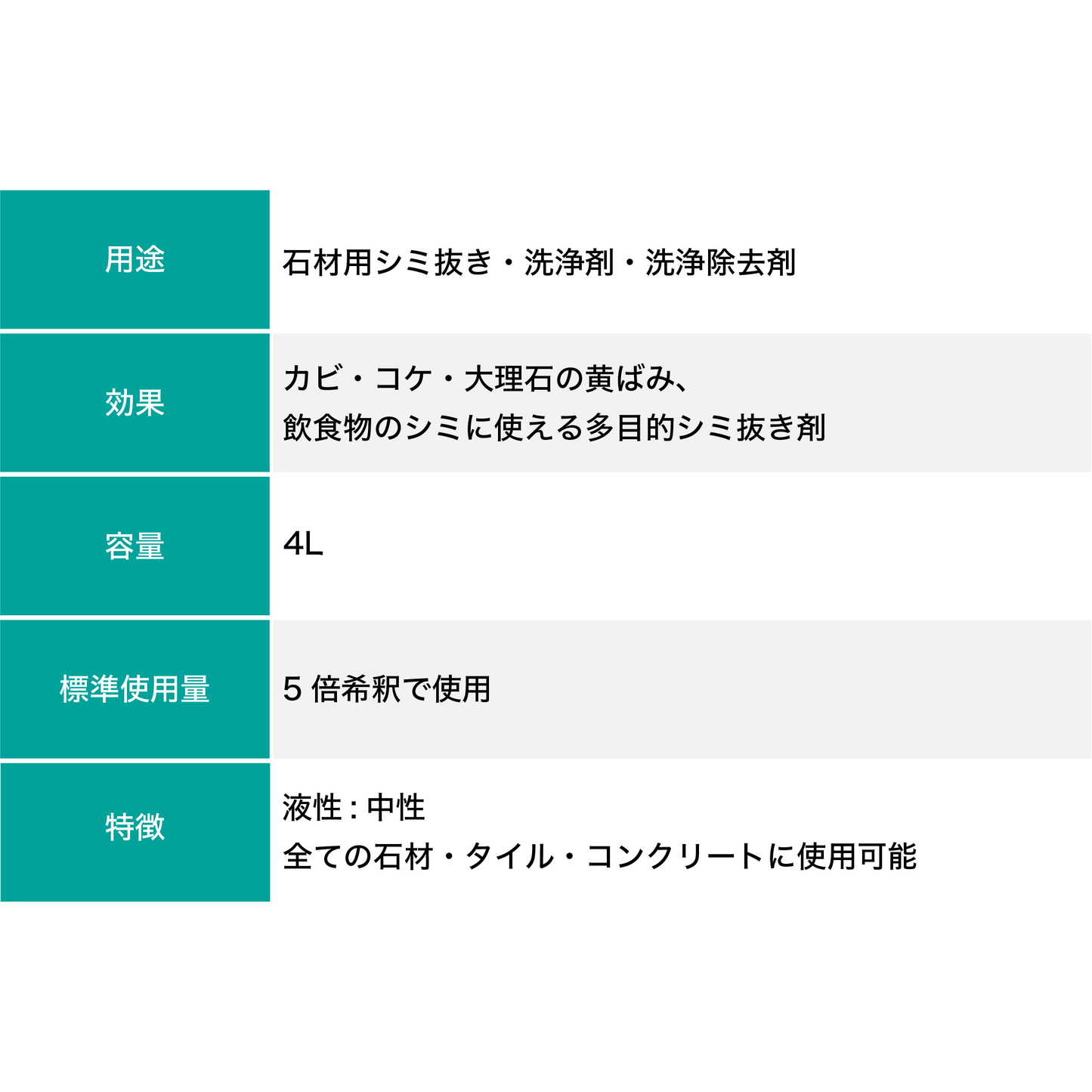Click the 石材用シミ抜き text
The width and height of the screenshot is (1092, 1092).
coord(387,263)
